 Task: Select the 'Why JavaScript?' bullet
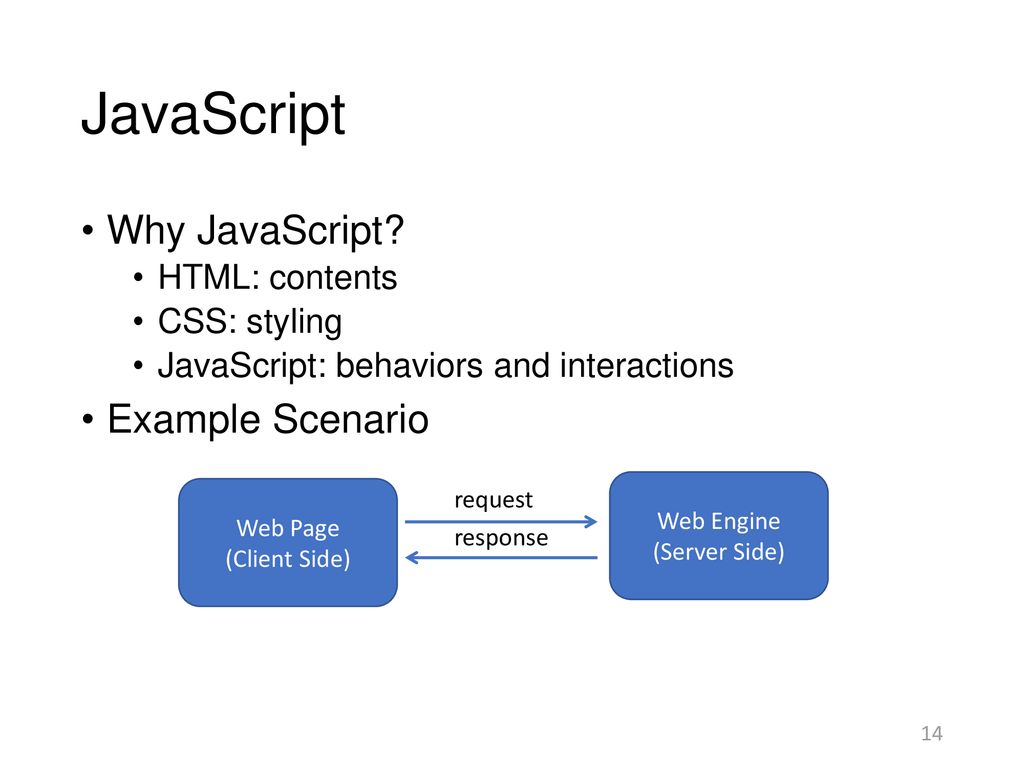coord(255,231)
